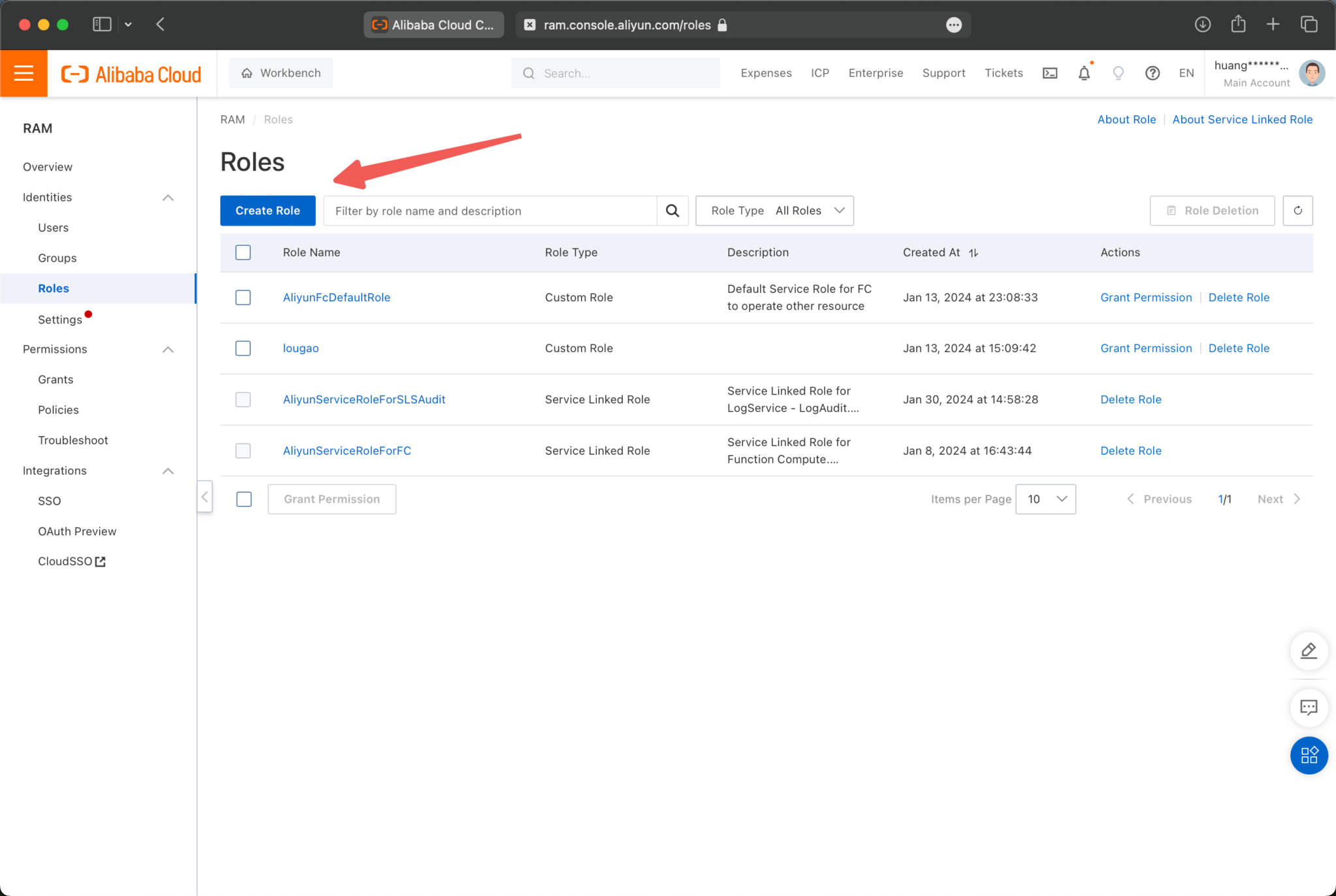Image resolution: width=1336 pixels, height=896 pixels.
Task: Open Safari downloads icon
Action: click(x=1202, y=25)
